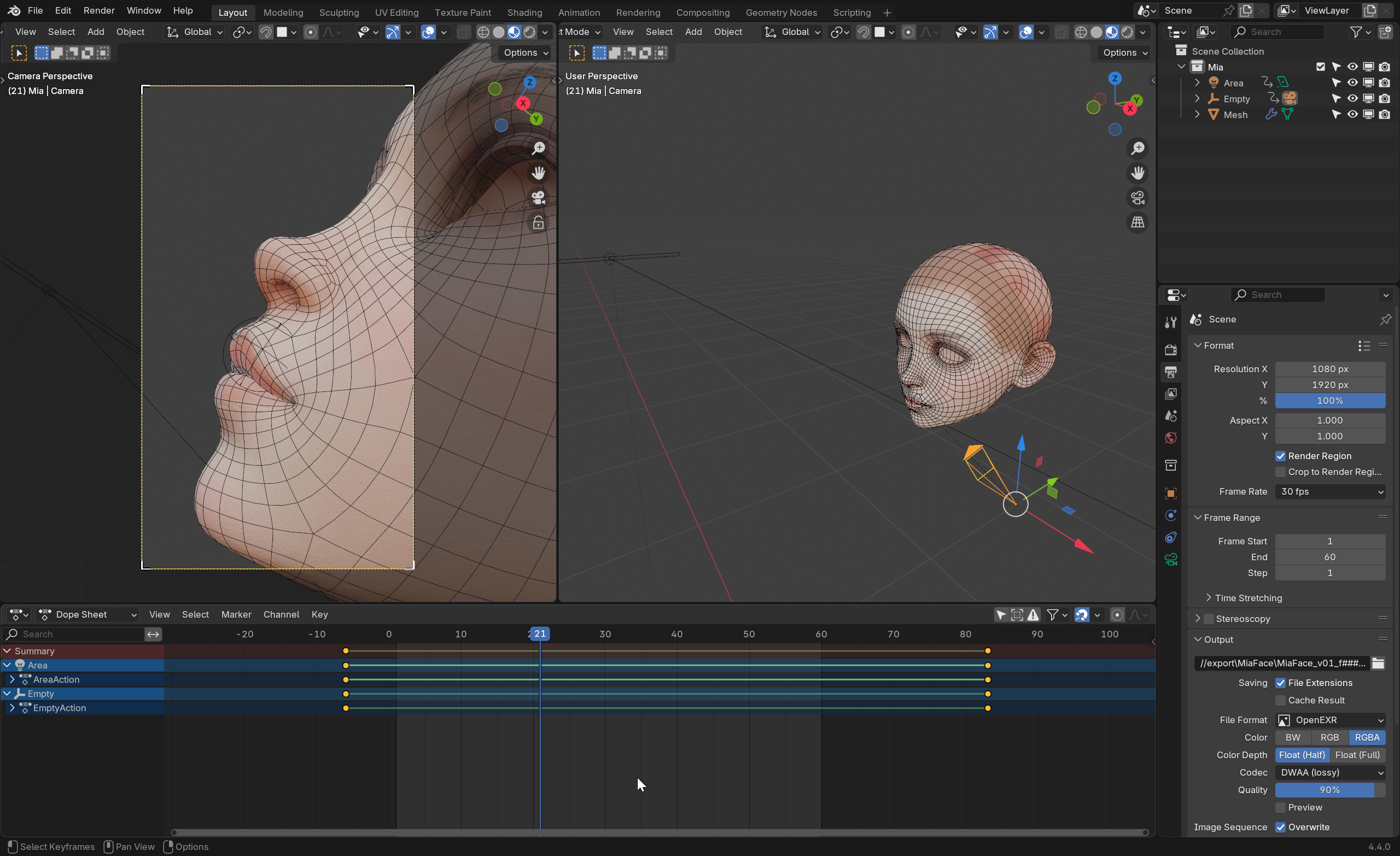Open the Frame Rate 30 fps dropdown
The height and width of the screenshot is (856, 1400).
[x=1330, y=492]
